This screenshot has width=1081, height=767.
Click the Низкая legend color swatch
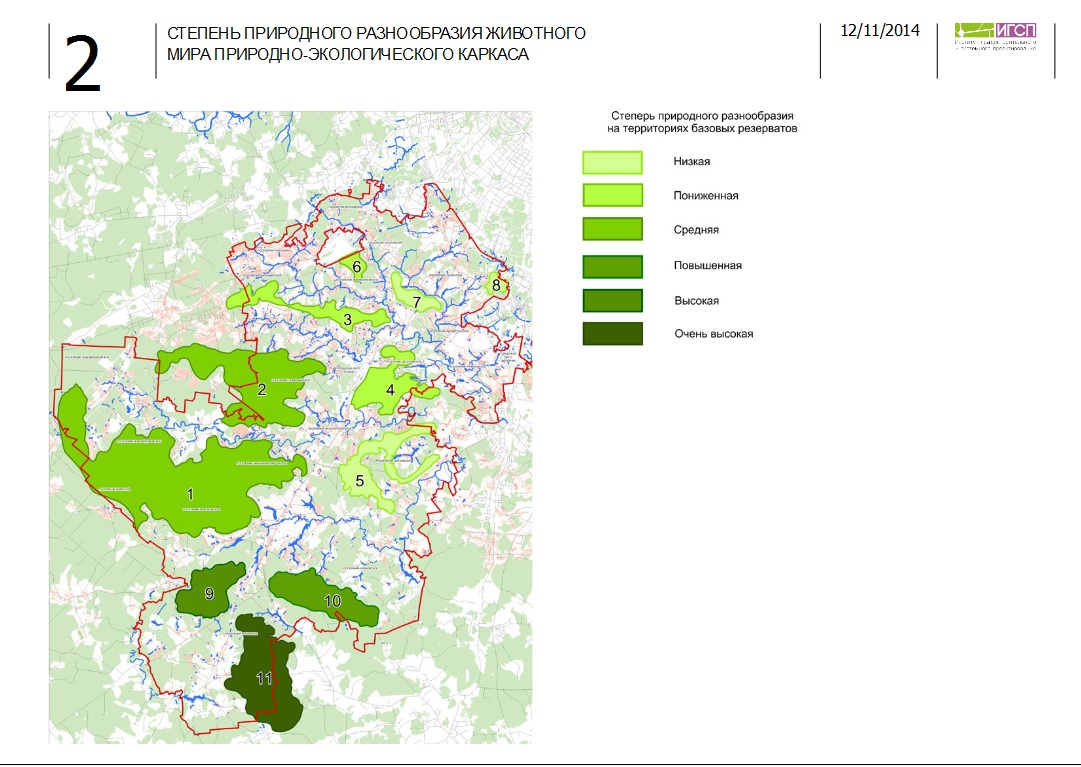pyautogui.click(x=612, y=163)
